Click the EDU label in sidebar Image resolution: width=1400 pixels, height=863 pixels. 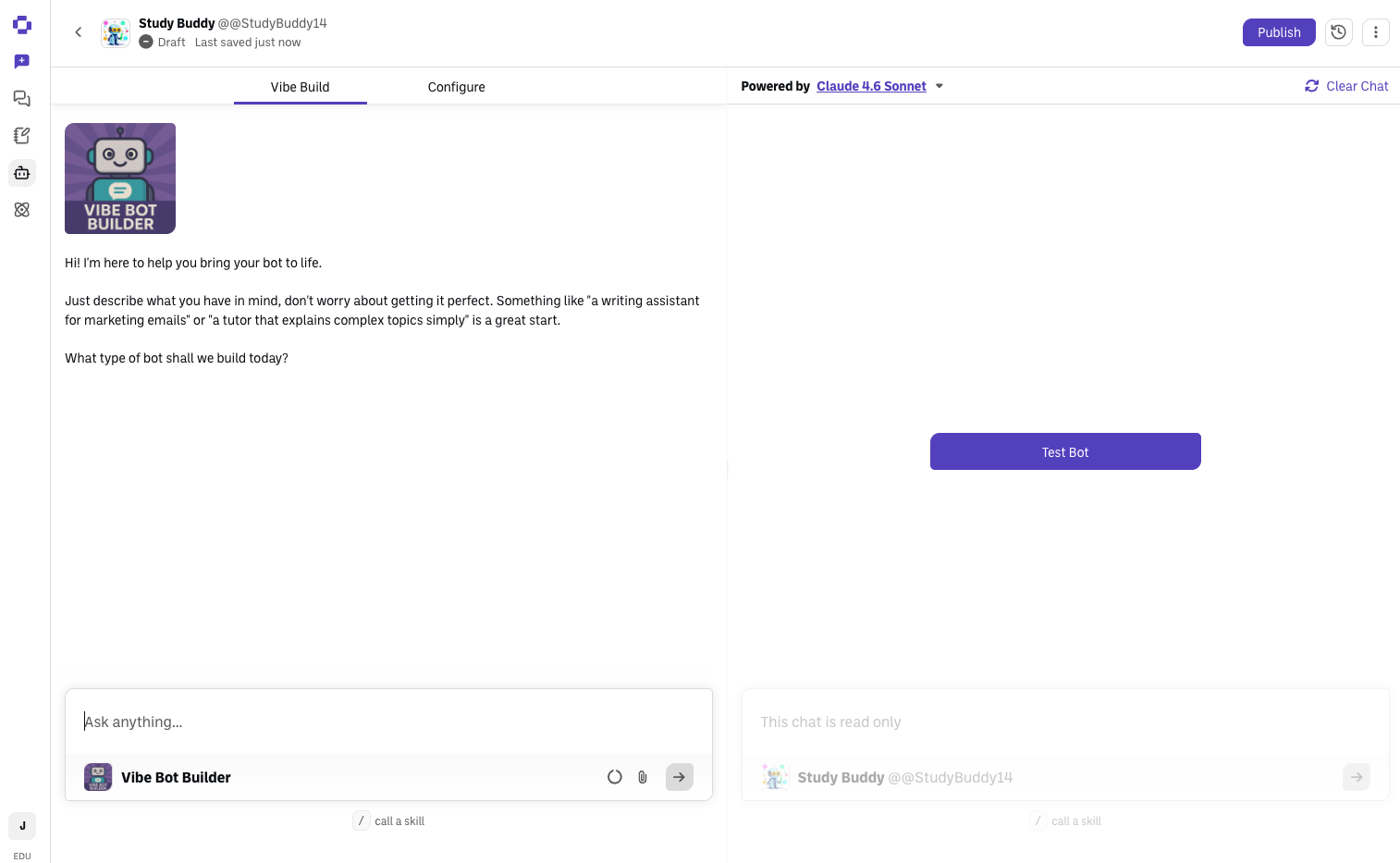(22, 857)
